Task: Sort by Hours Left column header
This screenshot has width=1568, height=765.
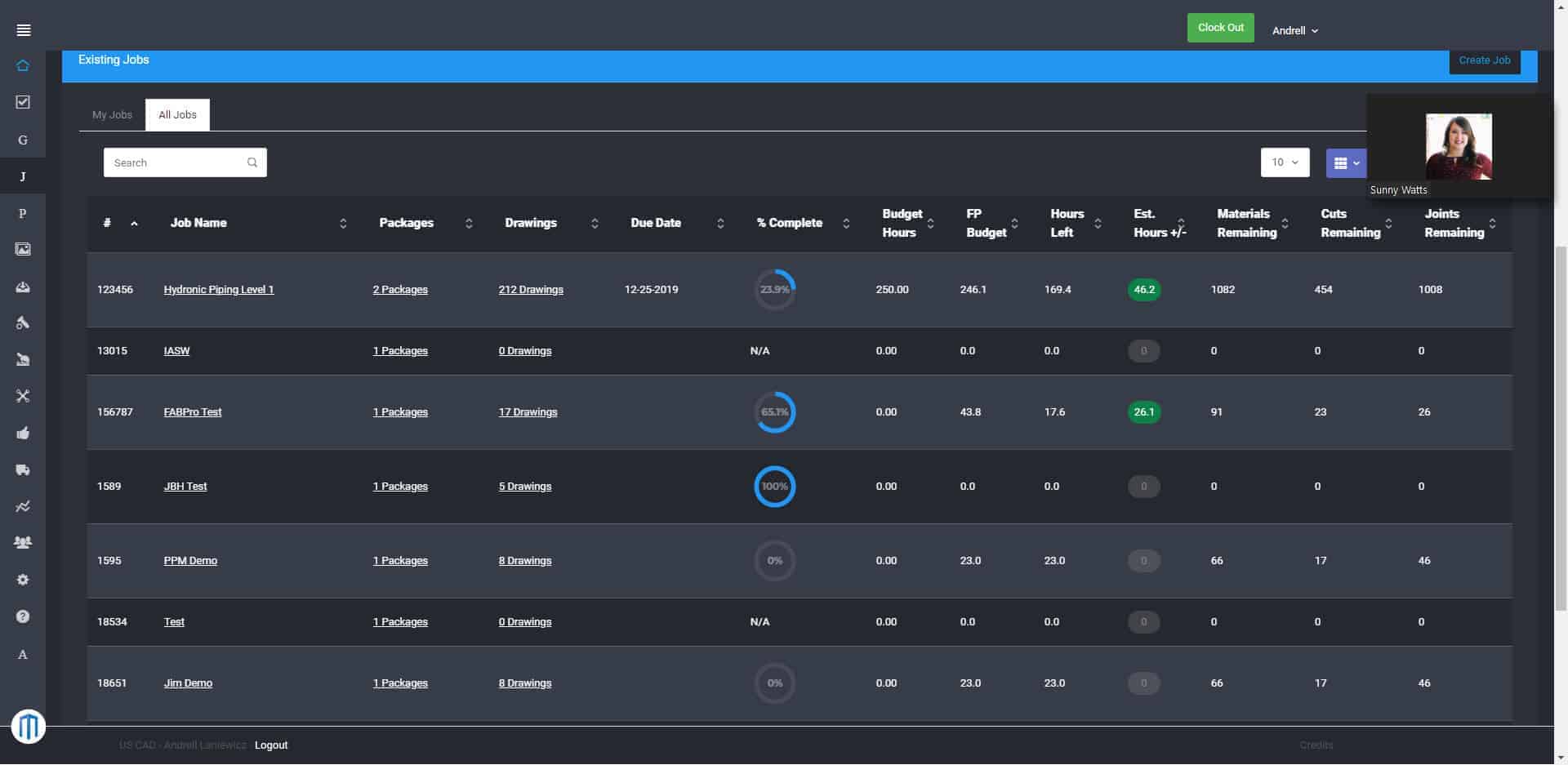Action: coord(1076,223)
